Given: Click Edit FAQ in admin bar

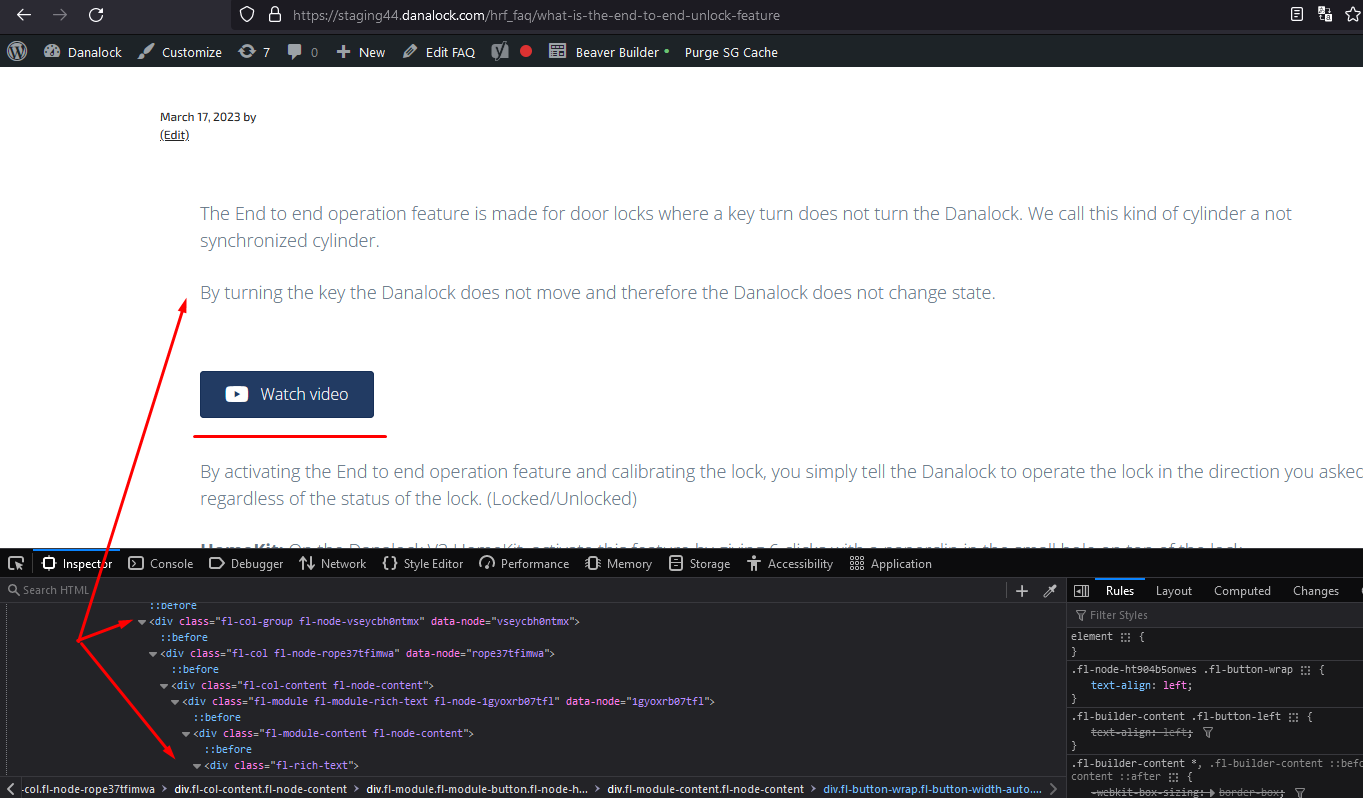Looking at the screenshot, I should 439,52.
